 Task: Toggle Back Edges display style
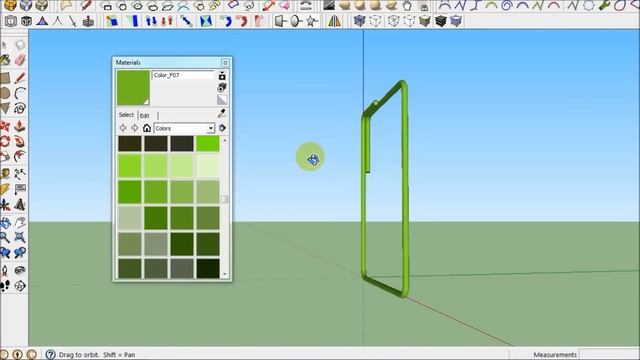click(376, 20)
